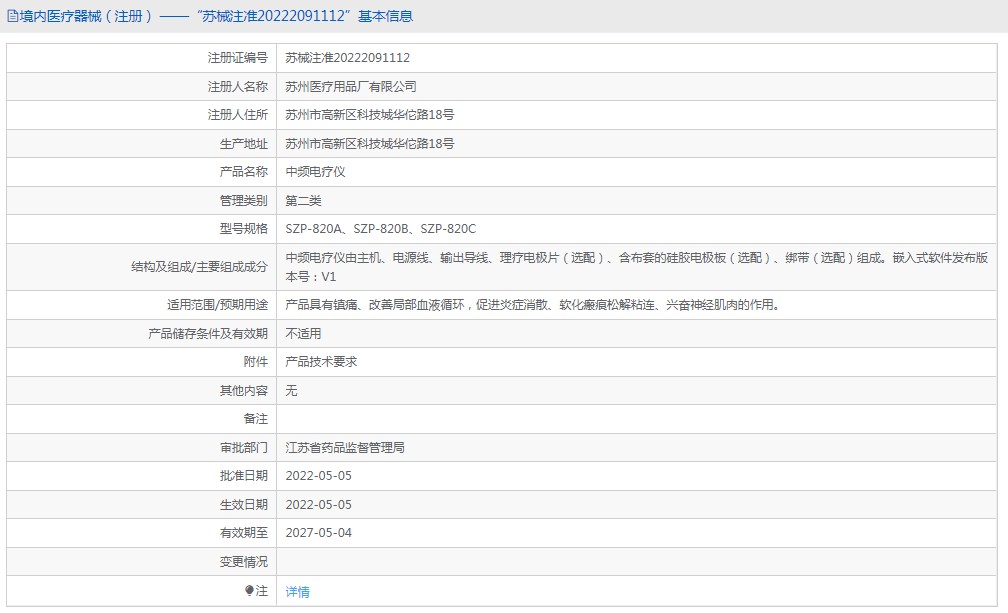
Task: Click the 适用范围/预期用途 label
Action: pos(217,305)
